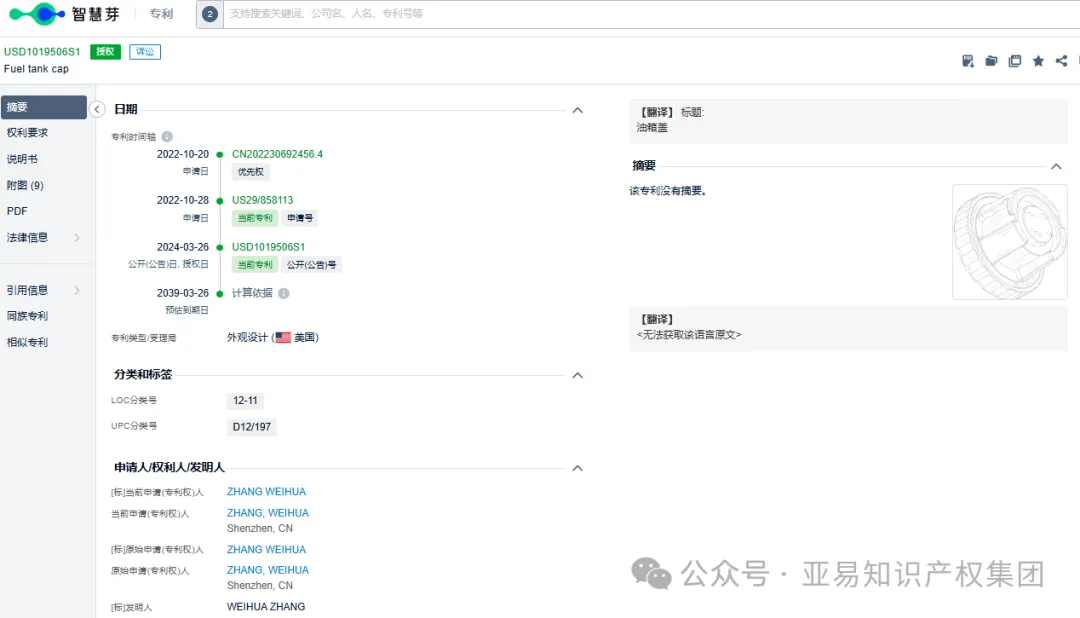This screenshot has height=618, width=1080.
Task: Share this patent via share icon
Action: (x=1061, y=61)
